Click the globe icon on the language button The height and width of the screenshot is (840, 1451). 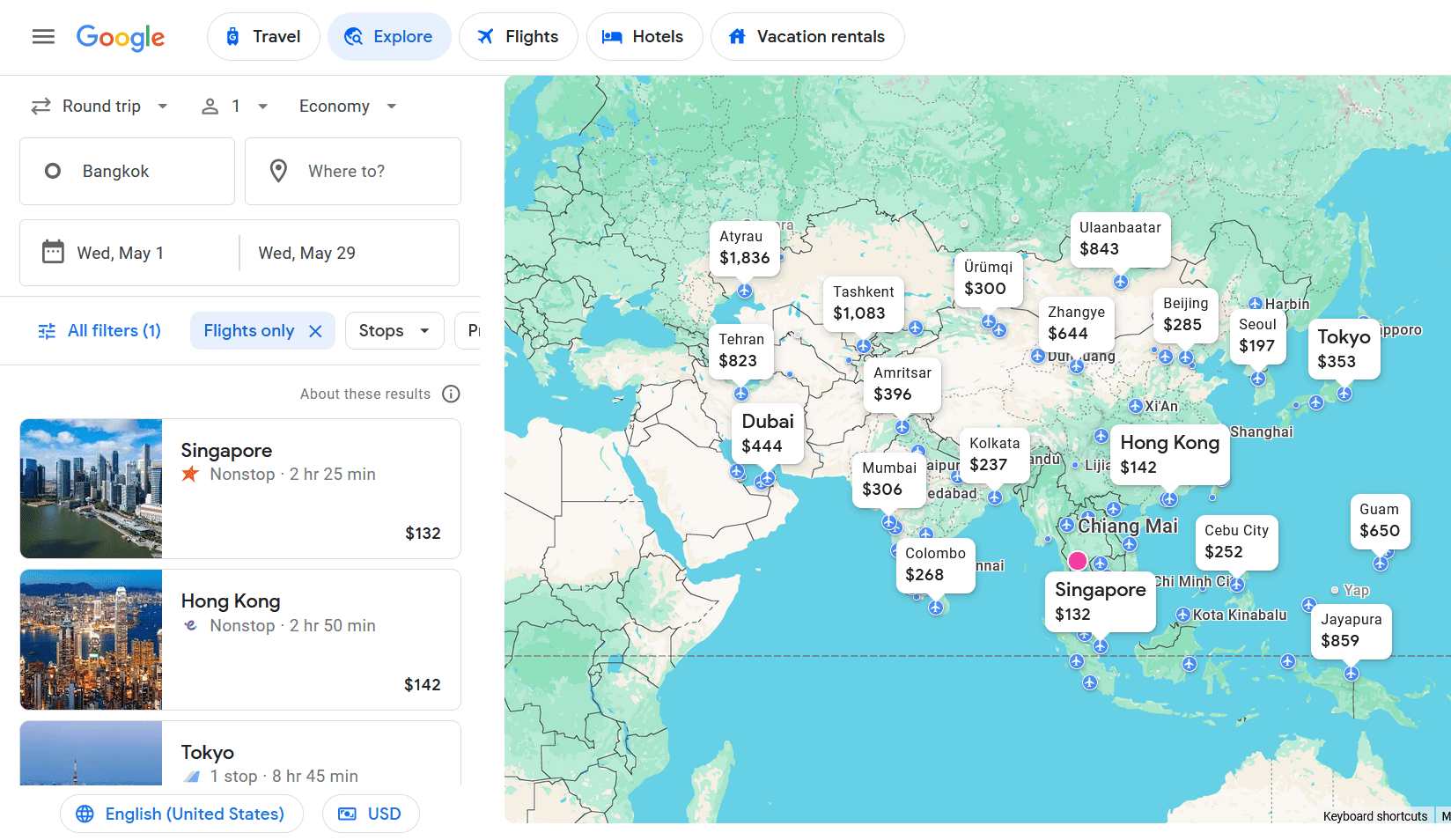click(x=85, y=813)
